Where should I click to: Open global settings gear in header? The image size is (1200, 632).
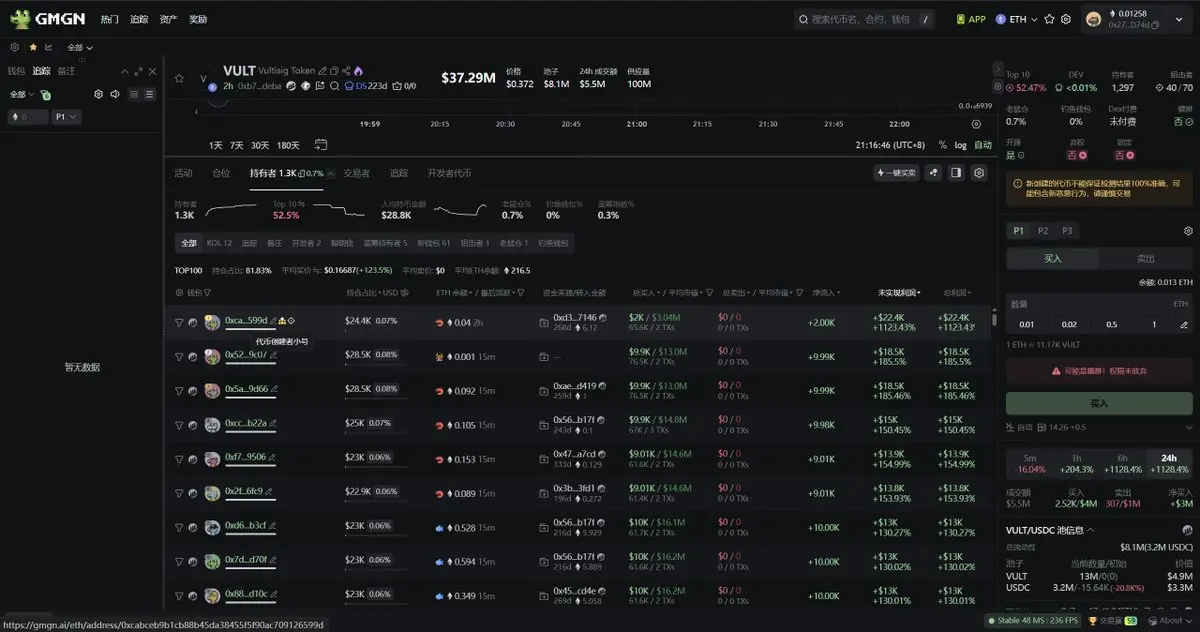(1066, 19)
